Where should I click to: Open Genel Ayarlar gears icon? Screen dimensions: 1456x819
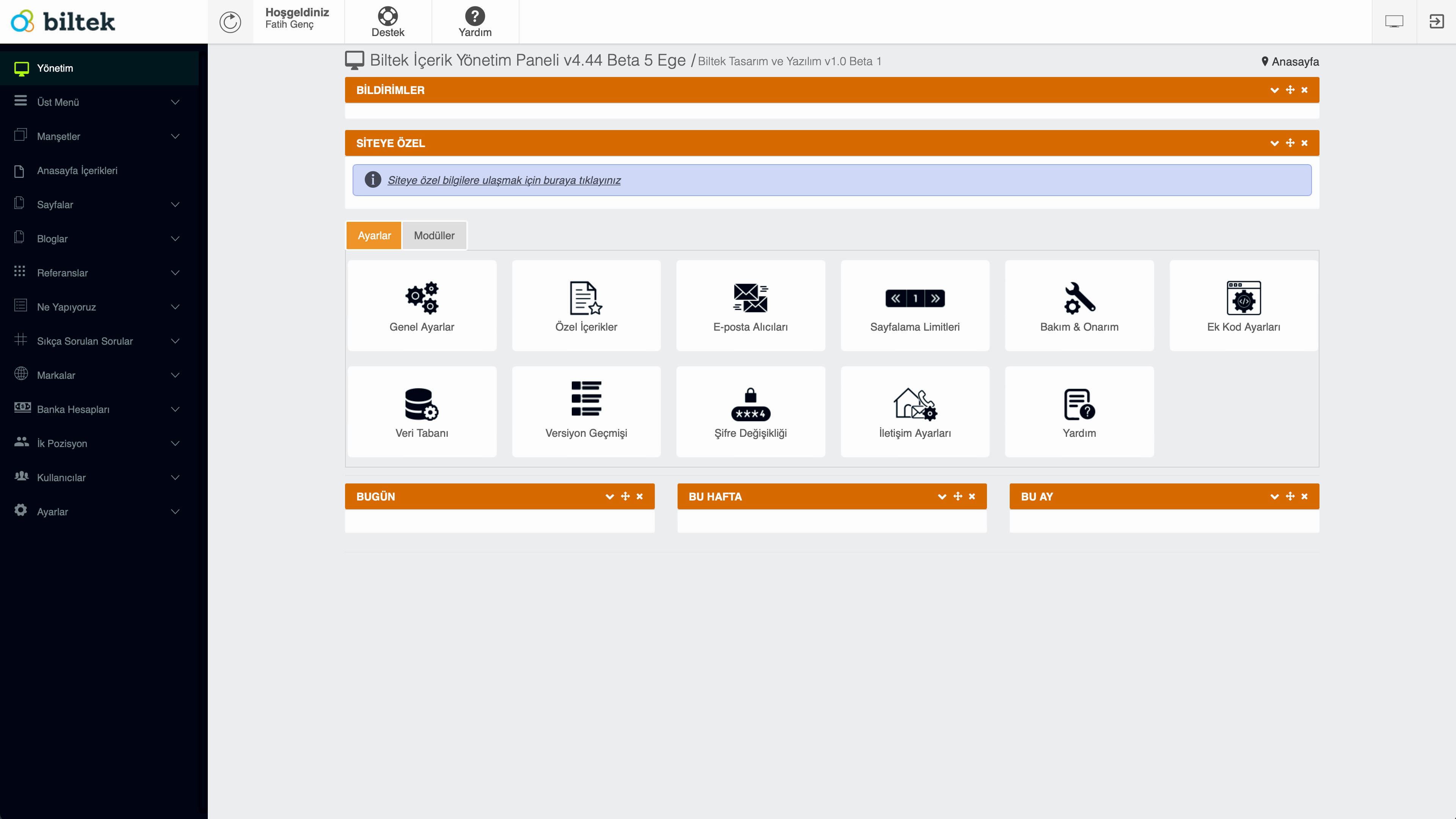[422, 298]
